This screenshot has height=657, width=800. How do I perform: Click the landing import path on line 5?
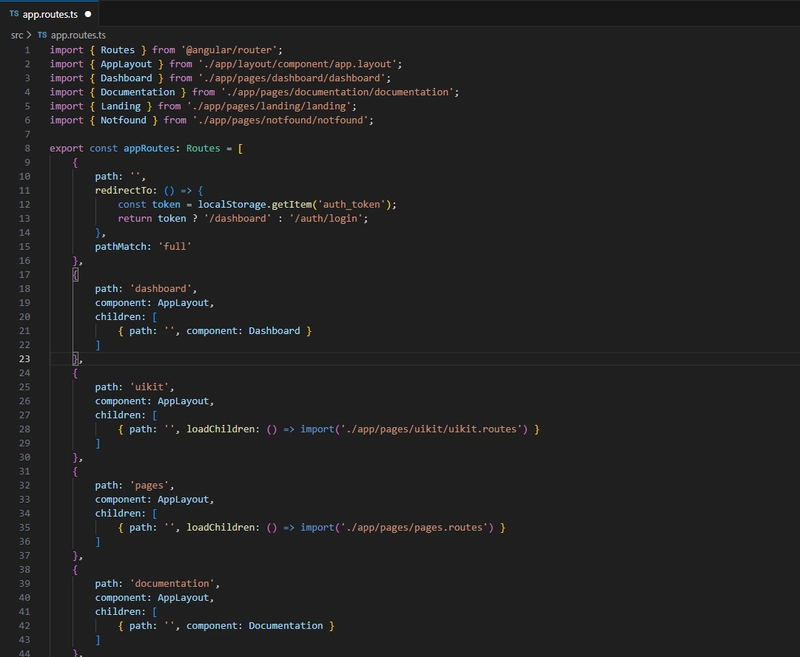point(270,106)
